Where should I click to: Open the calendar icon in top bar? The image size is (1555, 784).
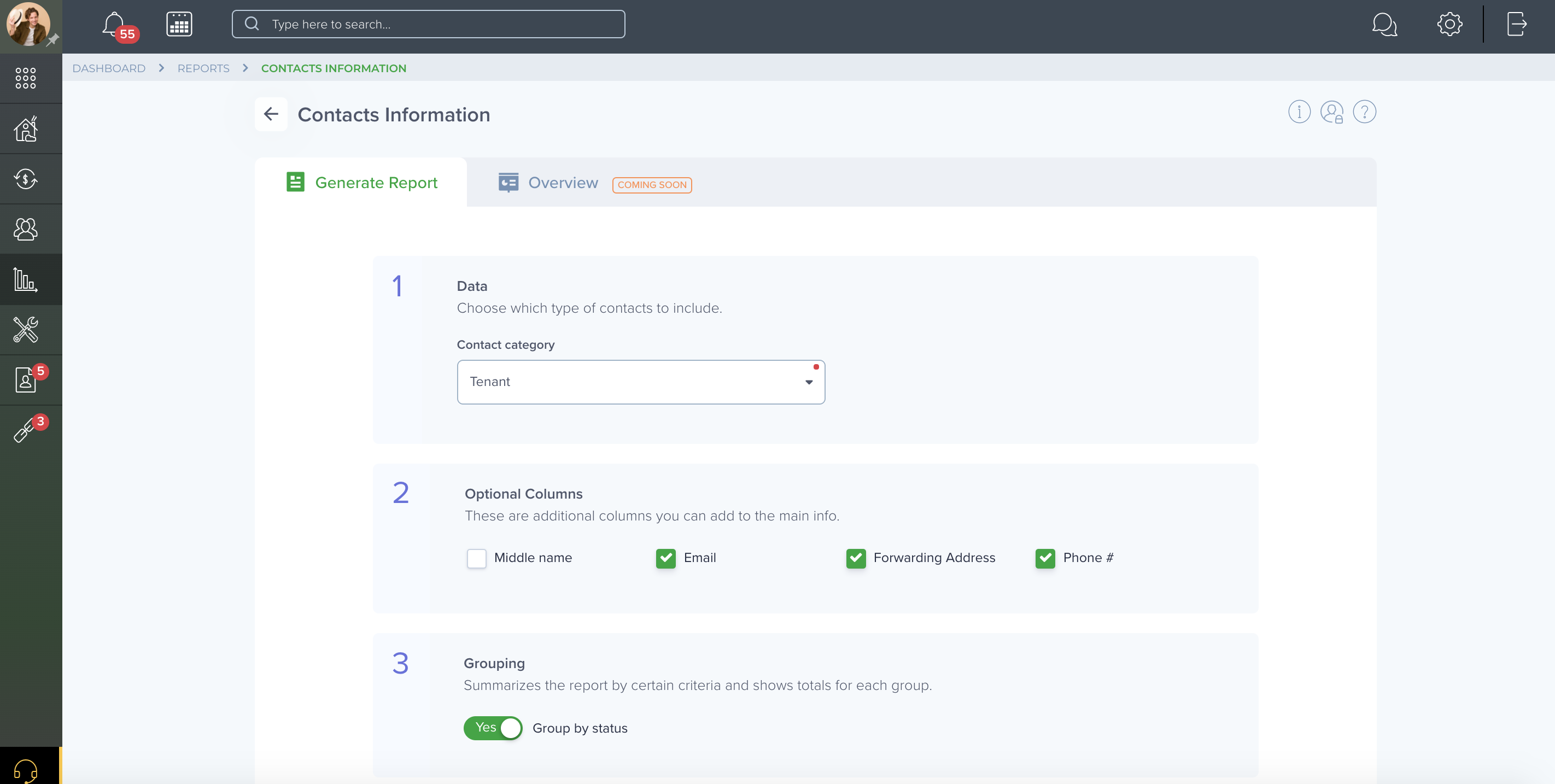(179, 25)
